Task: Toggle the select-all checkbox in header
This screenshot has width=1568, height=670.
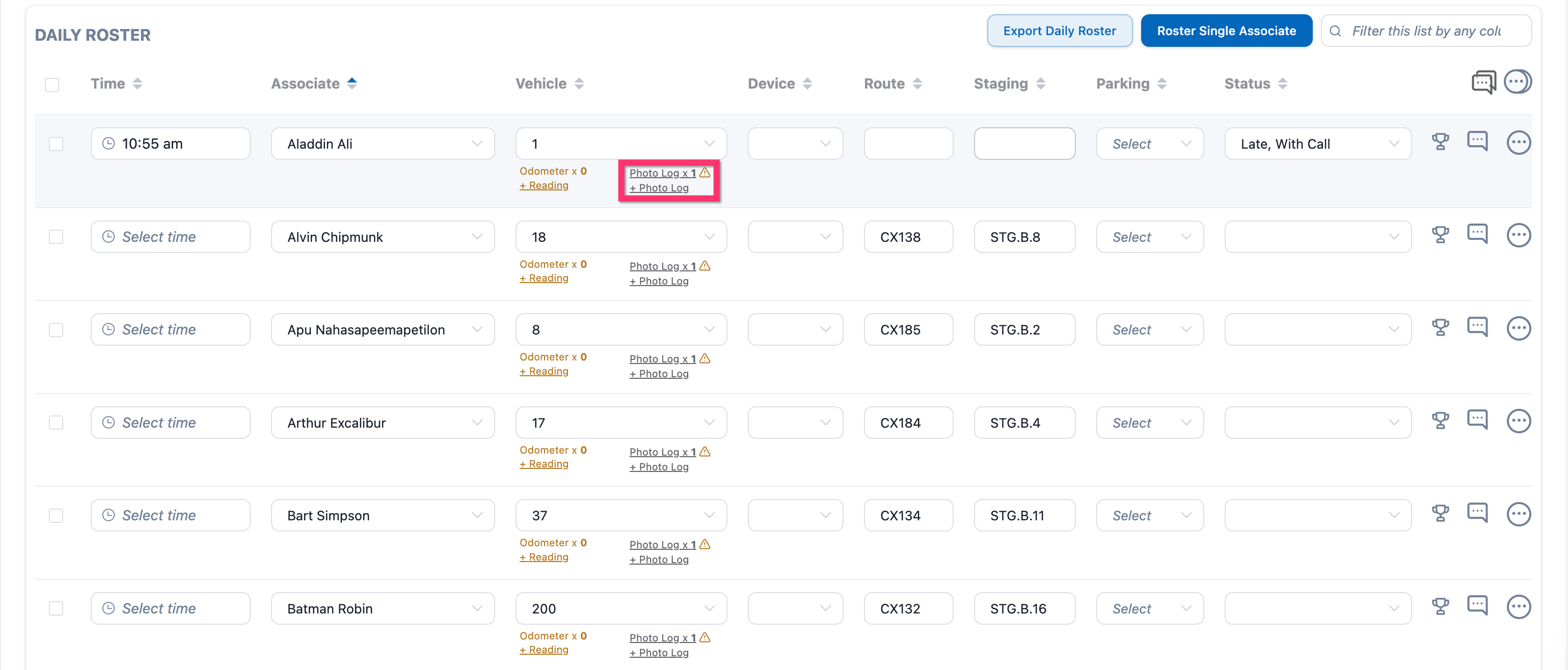Action: [52, 85]
